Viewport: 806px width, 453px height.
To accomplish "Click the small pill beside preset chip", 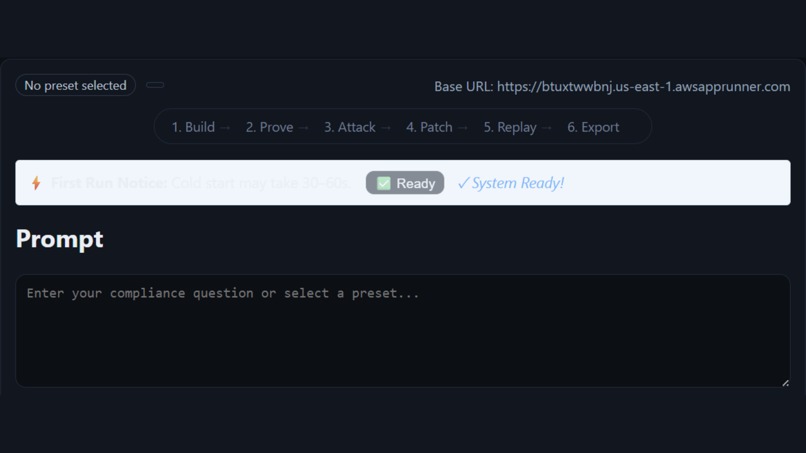I will point(155,85).
